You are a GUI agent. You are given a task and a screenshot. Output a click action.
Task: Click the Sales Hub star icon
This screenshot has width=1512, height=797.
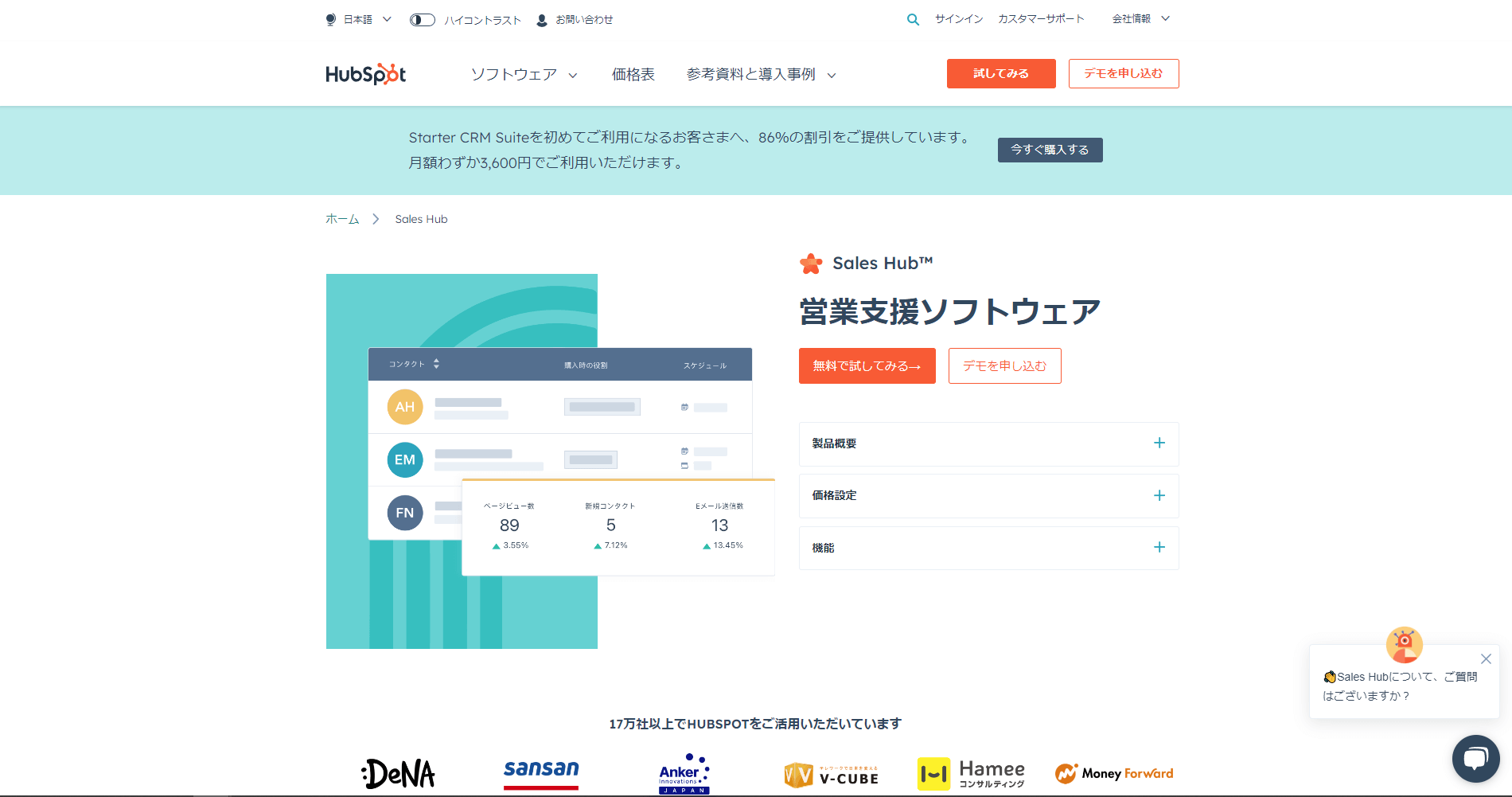coord(811,264)
